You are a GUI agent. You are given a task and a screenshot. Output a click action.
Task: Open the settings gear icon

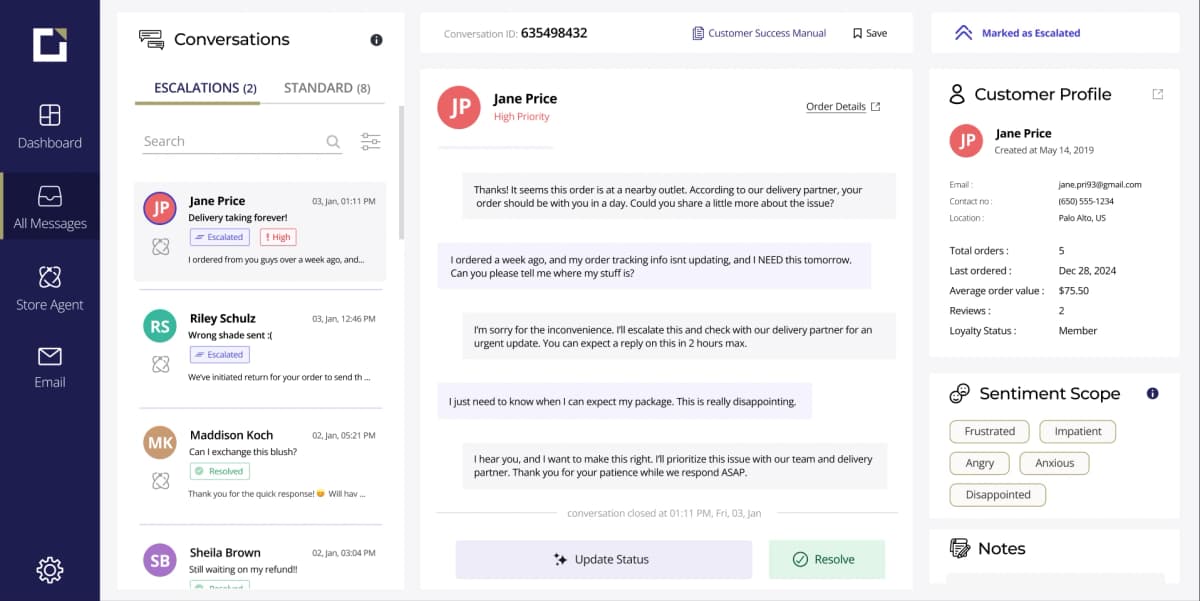click(49, 570)
